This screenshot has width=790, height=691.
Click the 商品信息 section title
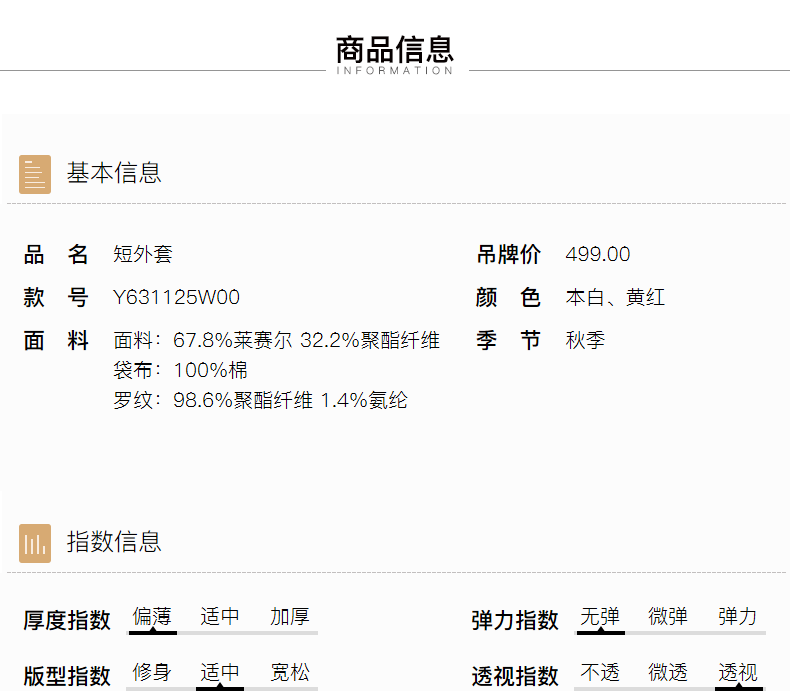coord(395,49)
